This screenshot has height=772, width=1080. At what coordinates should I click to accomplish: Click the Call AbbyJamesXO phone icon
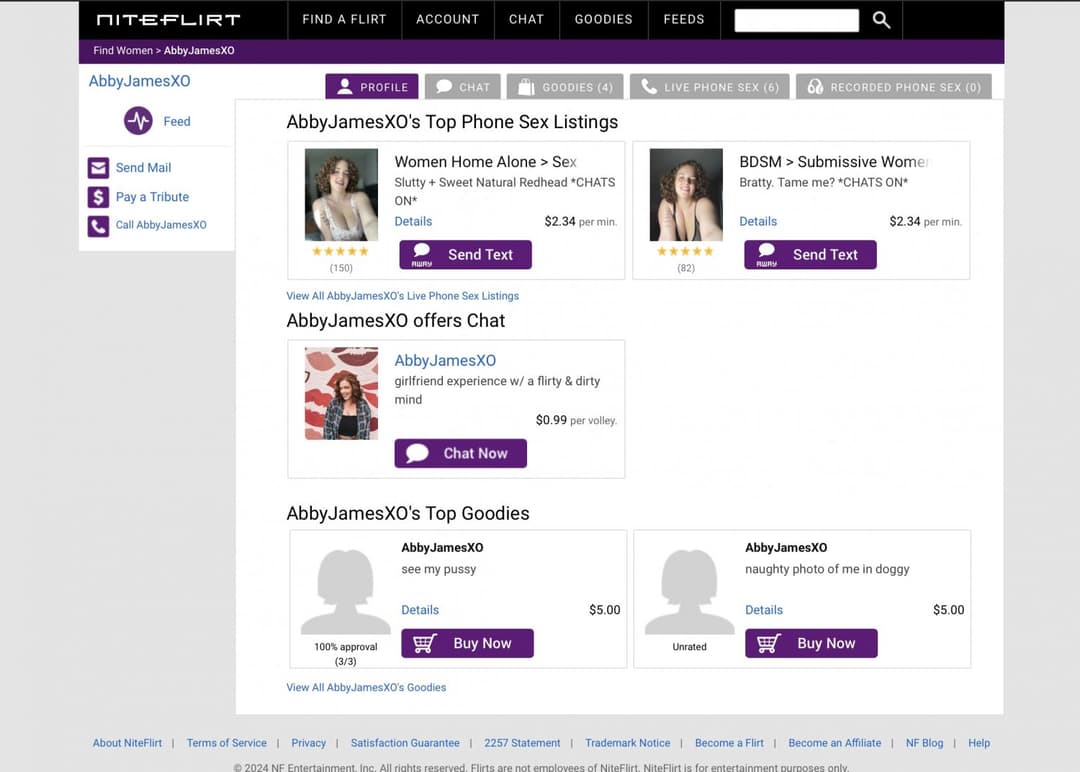[x=98, y=226]
